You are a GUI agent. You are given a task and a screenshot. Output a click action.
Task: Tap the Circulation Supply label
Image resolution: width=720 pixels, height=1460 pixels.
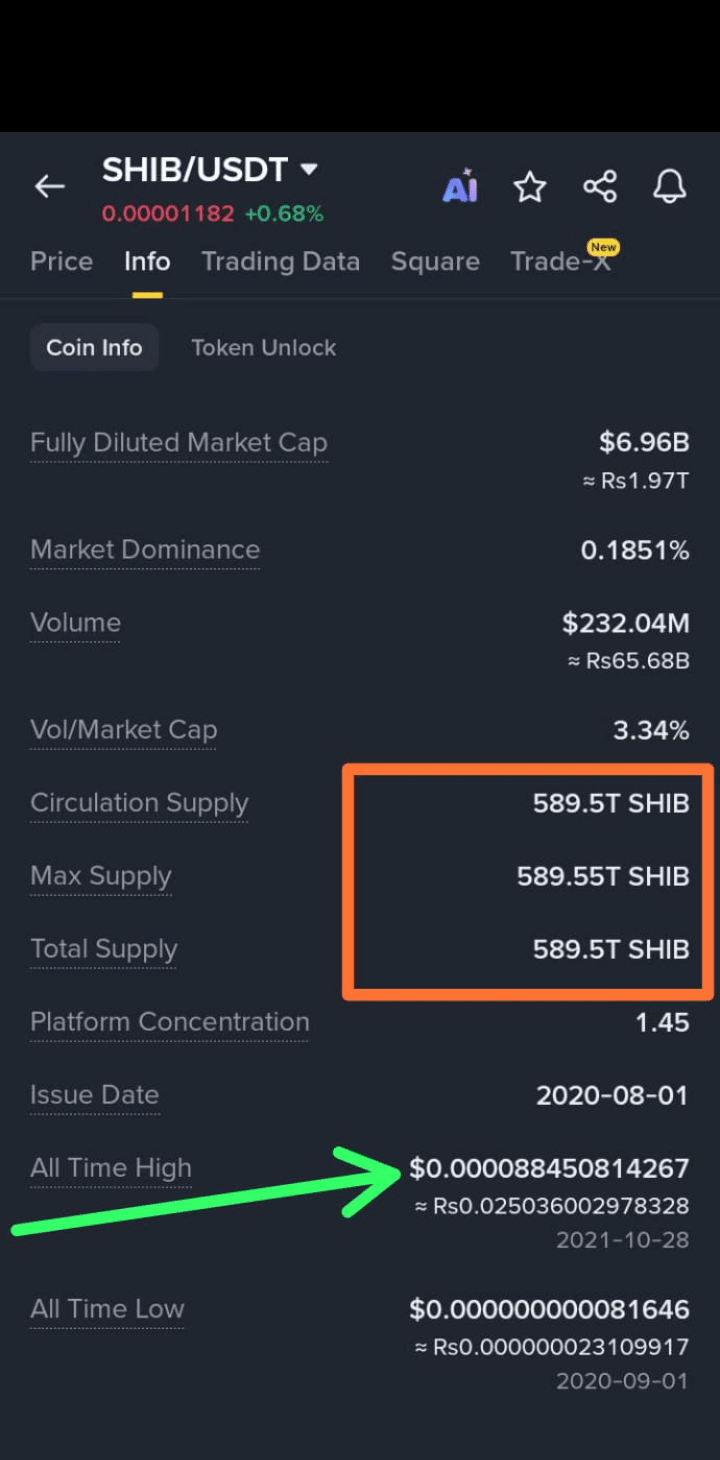coord(139,803)
